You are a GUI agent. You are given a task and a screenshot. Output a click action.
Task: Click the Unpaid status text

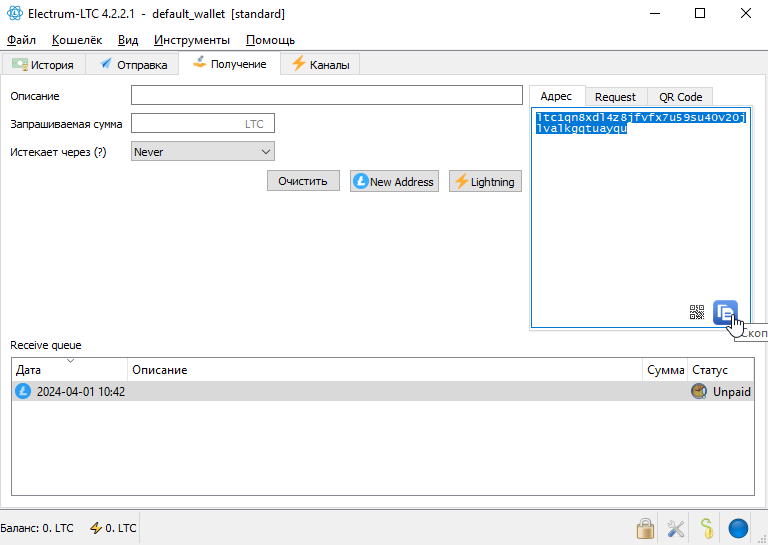(731, 392)
